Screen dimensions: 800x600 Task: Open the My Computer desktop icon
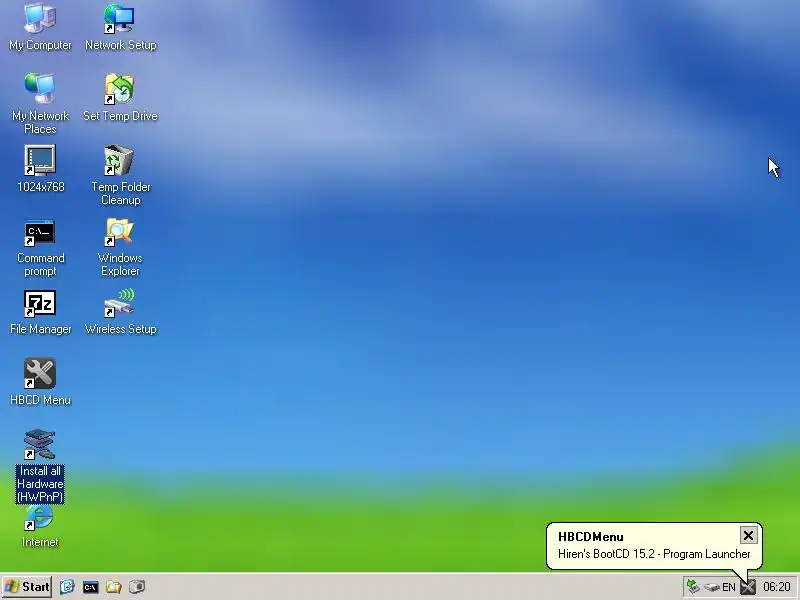click(40, 27)
